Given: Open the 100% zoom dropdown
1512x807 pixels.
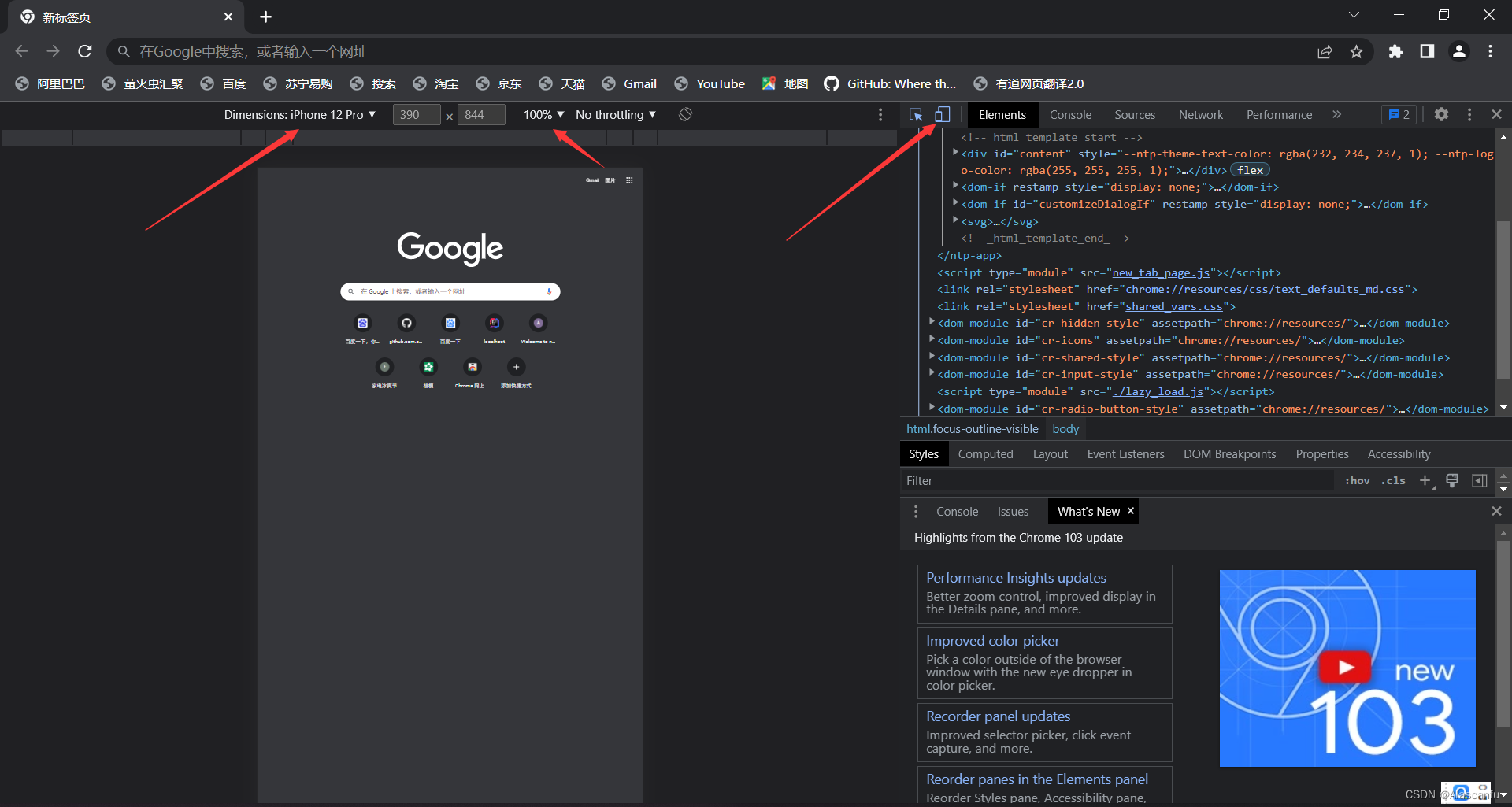Looking at the screenshot, I should [x=544, y=115].
